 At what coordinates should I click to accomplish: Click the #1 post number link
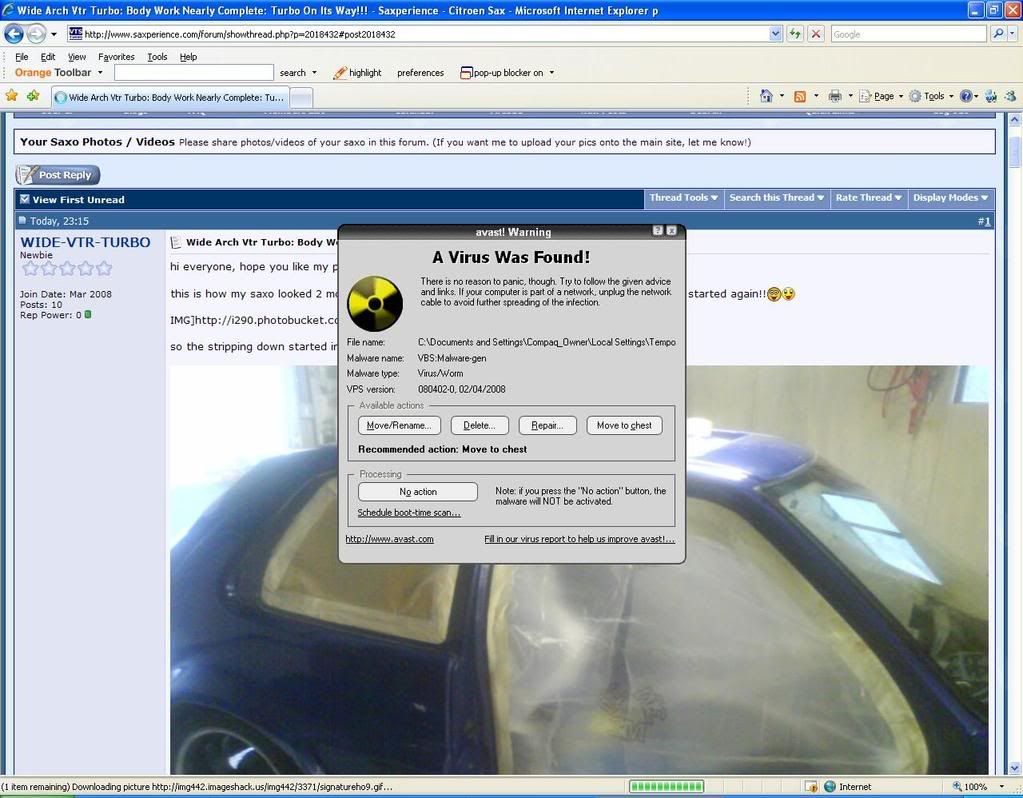click(x=985, y=221)
